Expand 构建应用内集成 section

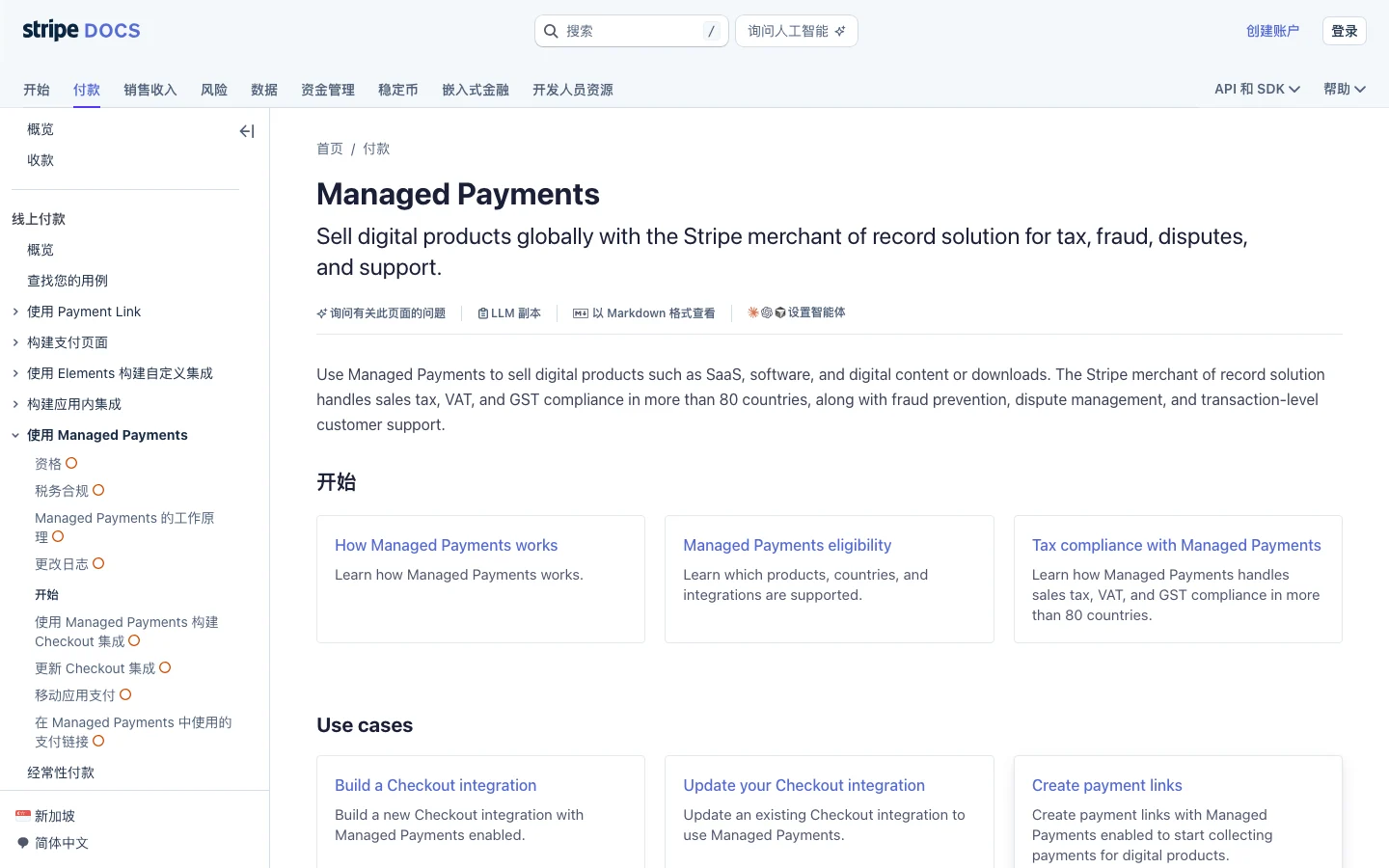tap(15, 404)
